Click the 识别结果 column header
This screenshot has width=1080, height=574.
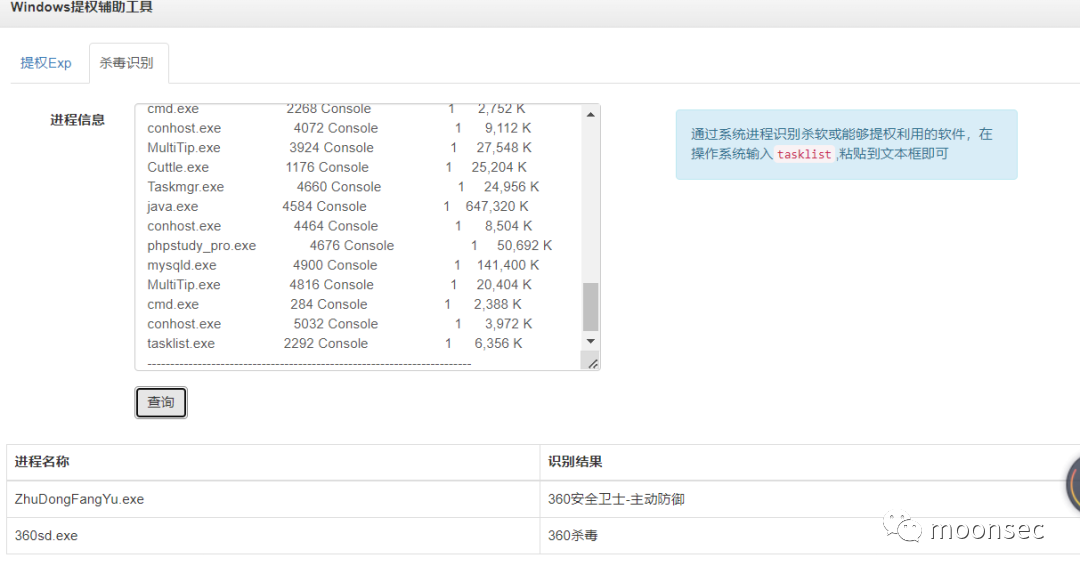pos(575,462)
